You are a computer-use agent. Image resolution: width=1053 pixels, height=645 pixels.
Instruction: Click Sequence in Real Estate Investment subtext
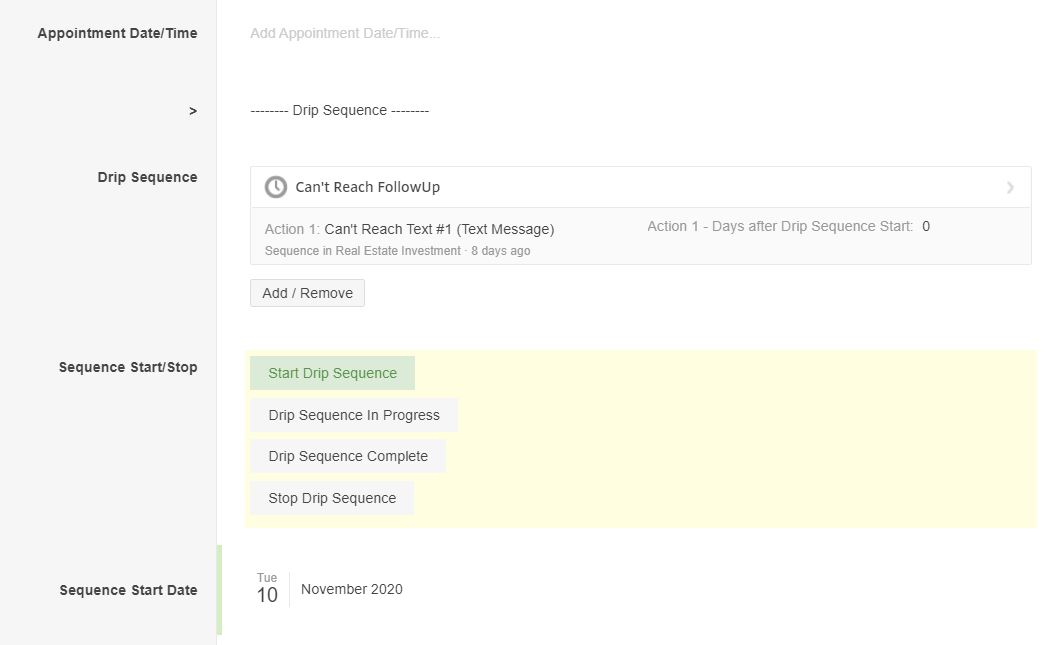coord(363,251)
